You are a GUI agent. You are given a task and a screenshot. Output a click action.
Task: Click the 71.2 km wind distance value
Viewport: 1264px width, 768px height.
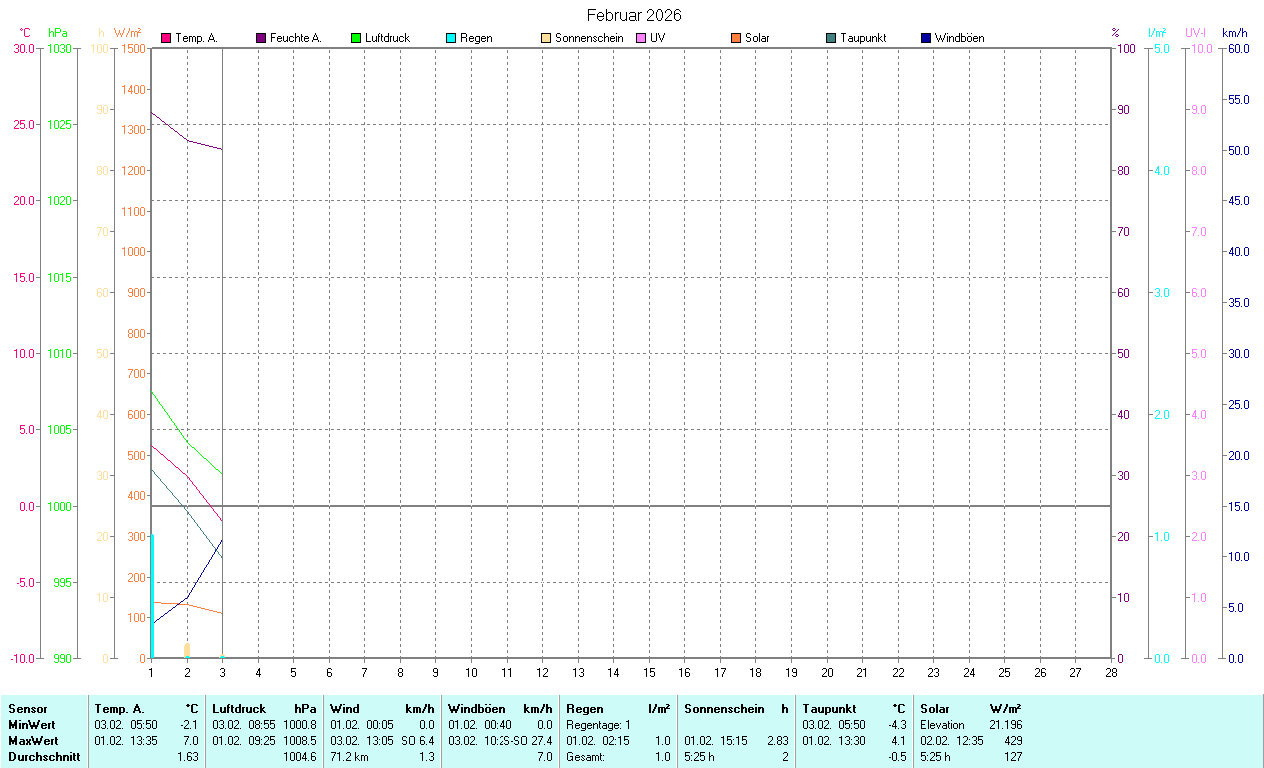(348, 757)
